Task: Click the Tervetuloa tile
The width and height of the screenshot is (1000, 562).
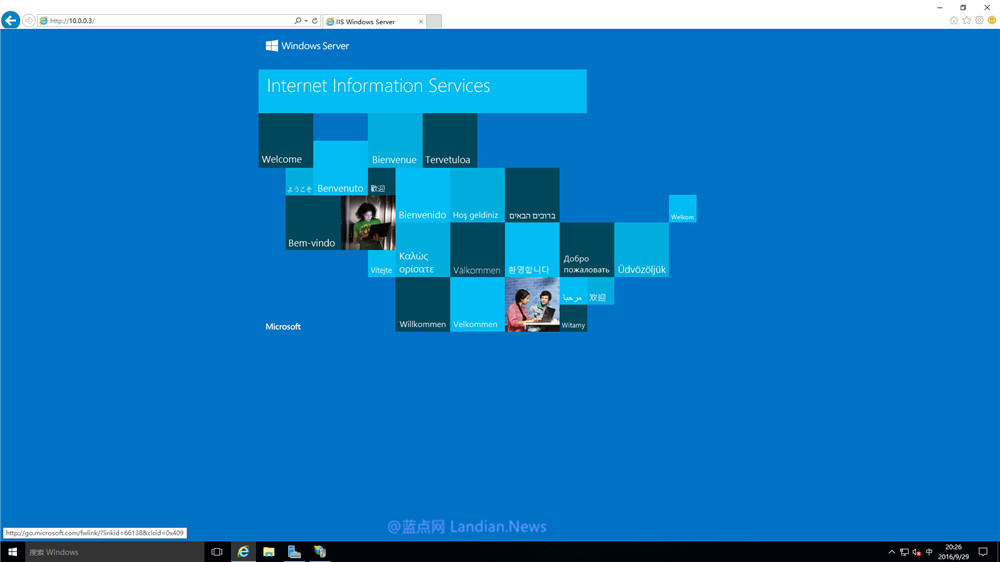Action: [450, 140]
